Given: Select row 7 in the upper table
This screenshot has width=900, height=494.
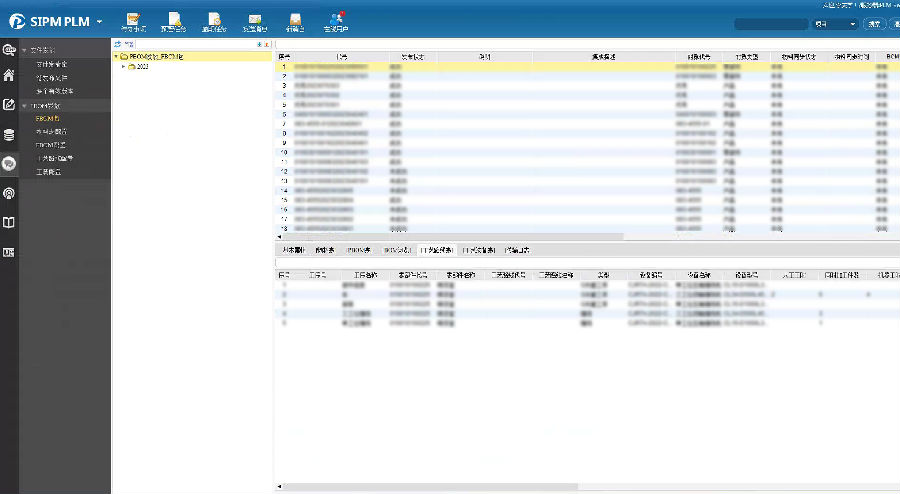Looking at the screenshot, I should [x=588, y=124].
